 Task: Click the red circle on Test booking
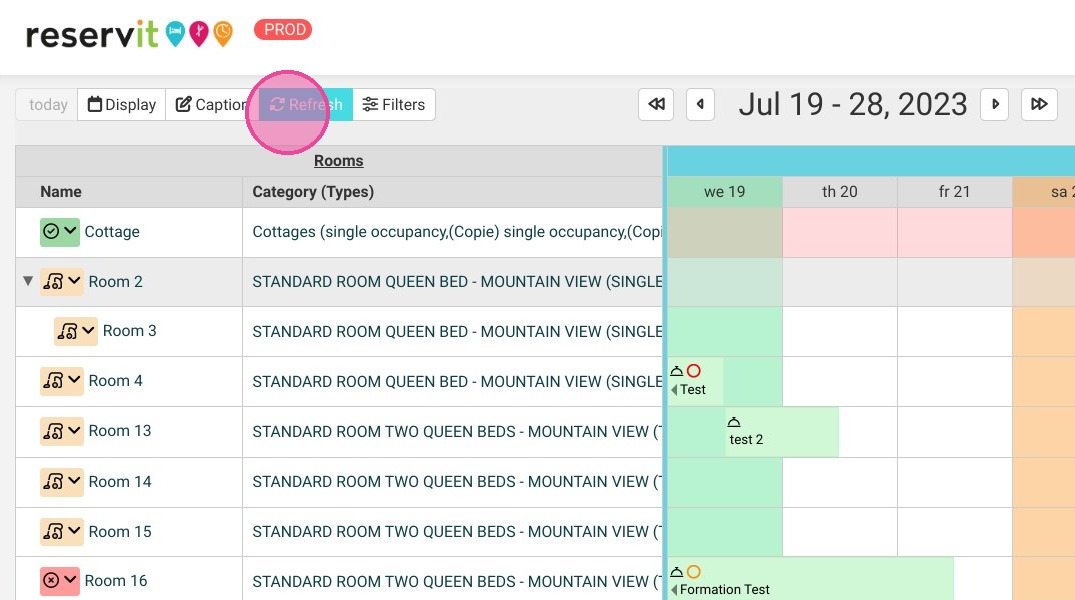pos(694,371)
